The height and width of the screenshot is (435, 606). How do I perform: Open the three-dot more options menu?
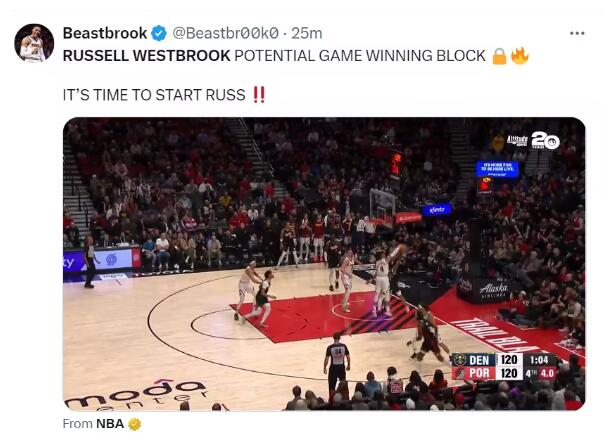(577, 34)
